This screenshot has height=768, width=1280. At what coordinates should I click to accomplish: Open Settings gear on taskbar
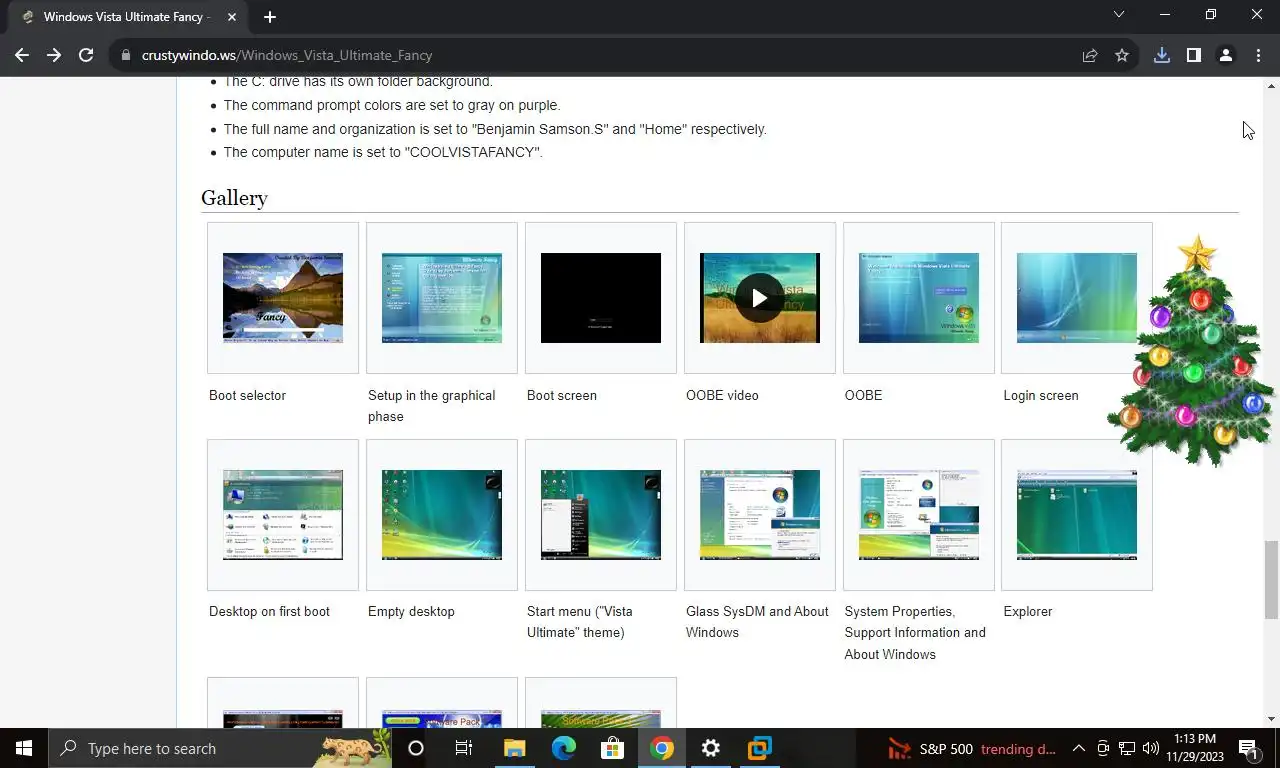coord(711,748)
